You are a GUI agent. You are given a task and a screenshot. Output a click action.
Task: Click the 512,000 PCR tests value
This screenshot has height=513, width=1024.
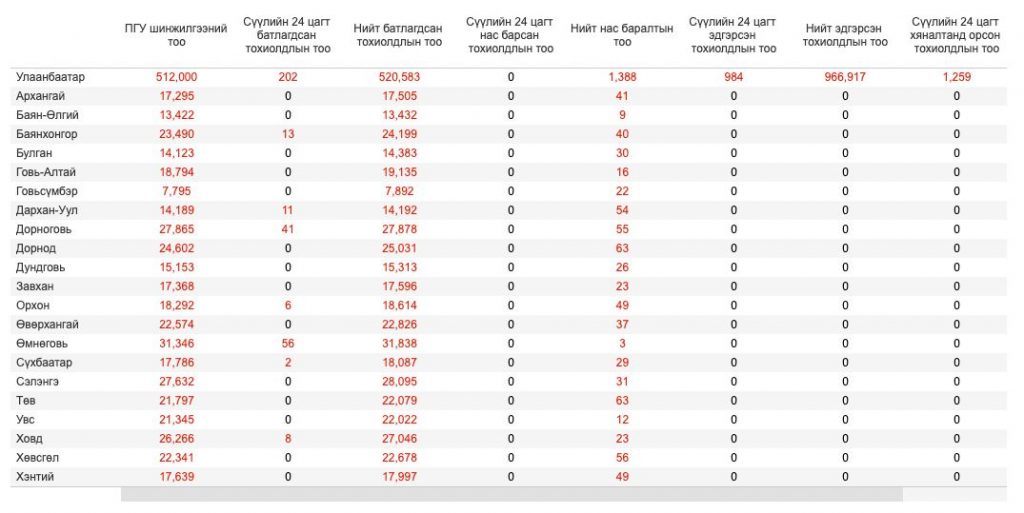(x=176, y=77)
